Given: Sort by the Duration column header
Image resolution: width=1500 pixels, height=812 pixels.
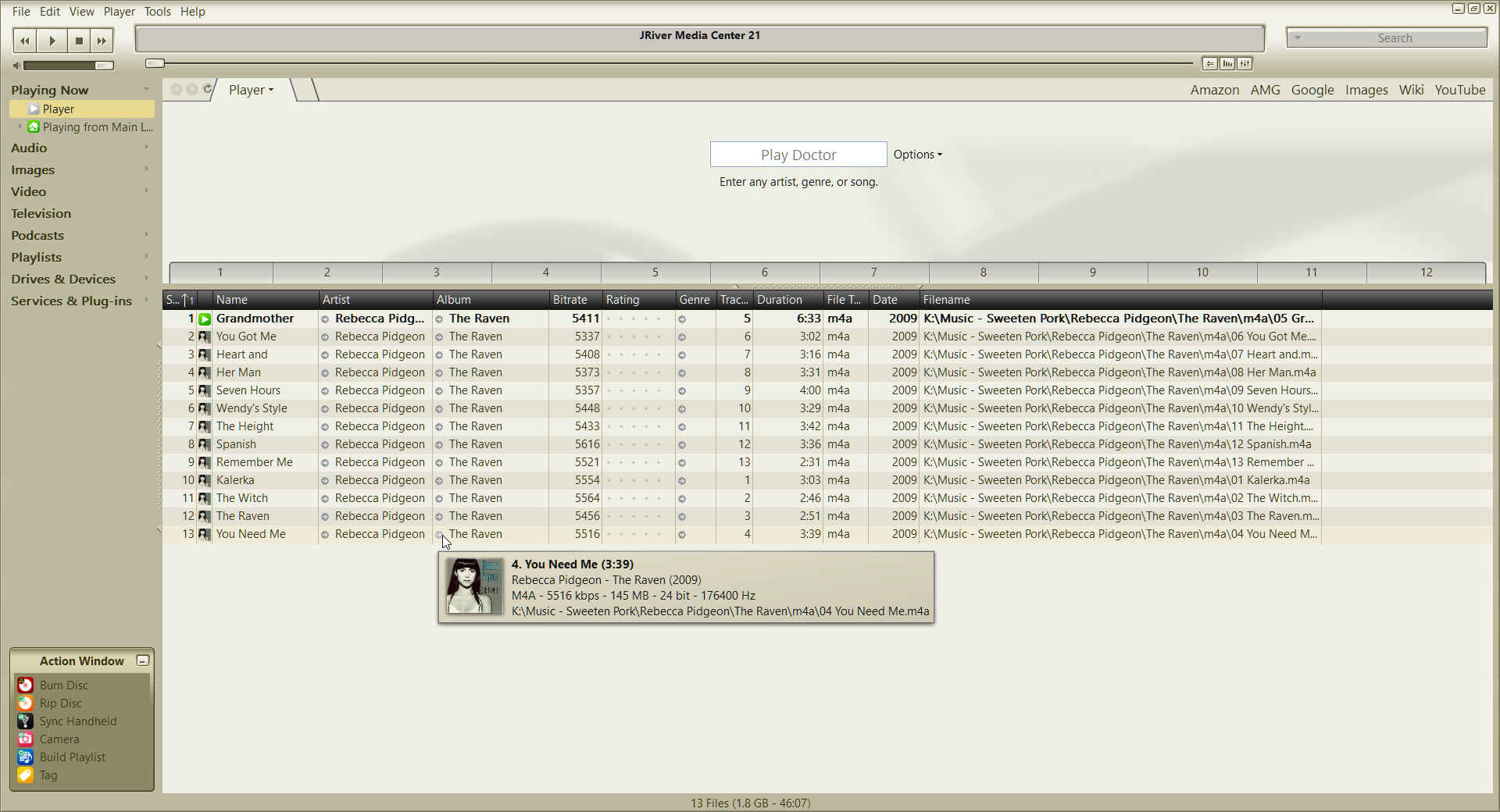Looking at the screenshot, I should (x=788, y=300).
